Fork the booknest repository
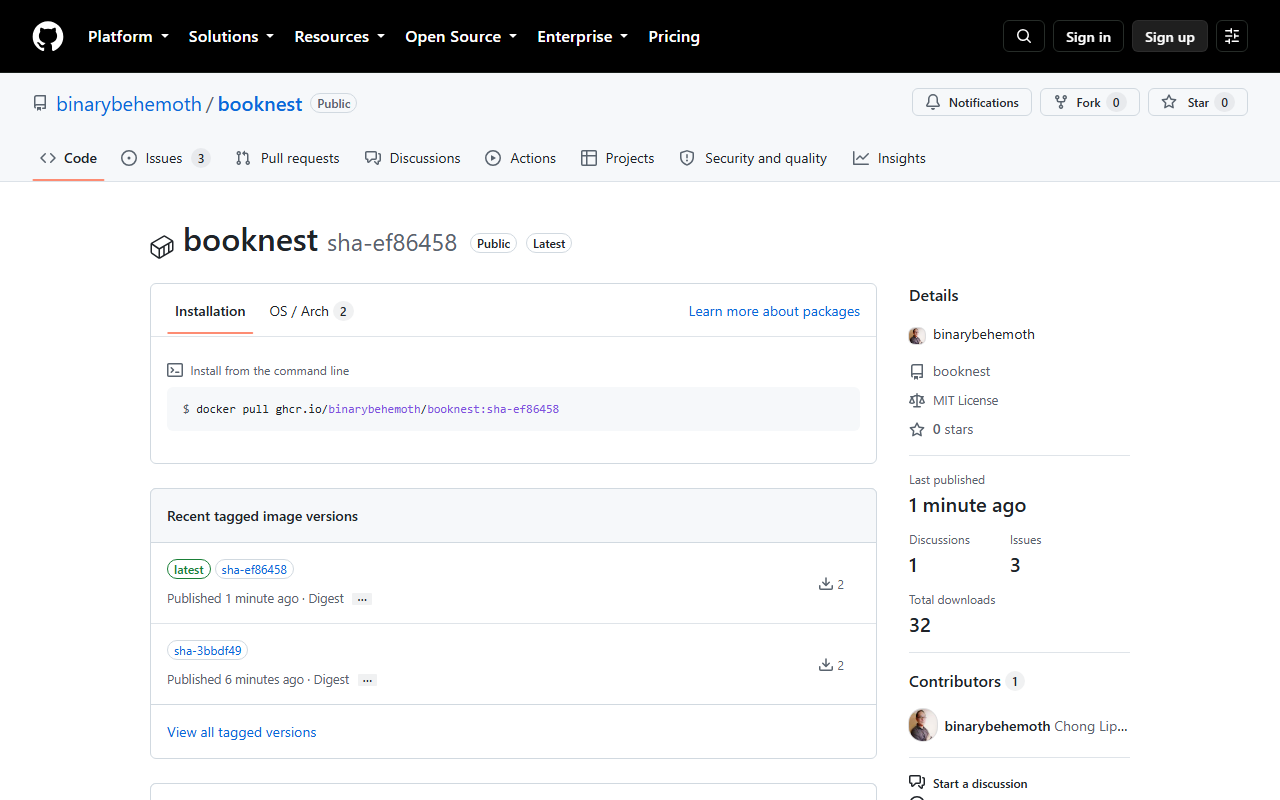The height and width of the screenshot is (800, 1280). pyautogui.click(x=1090, y=102)
